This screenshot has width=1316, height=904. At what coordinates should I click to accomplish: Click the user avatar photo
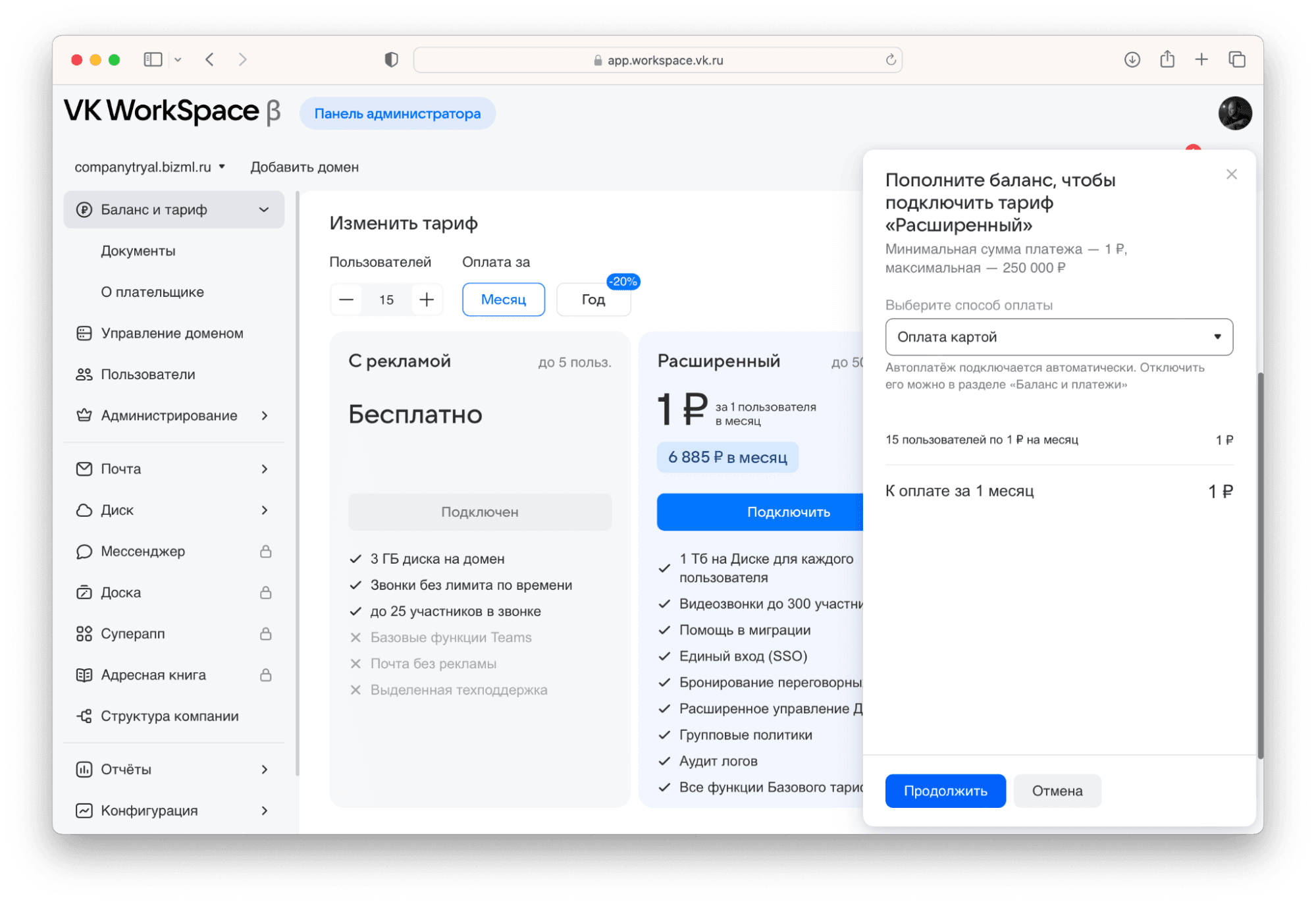[x=1234, y=113]
